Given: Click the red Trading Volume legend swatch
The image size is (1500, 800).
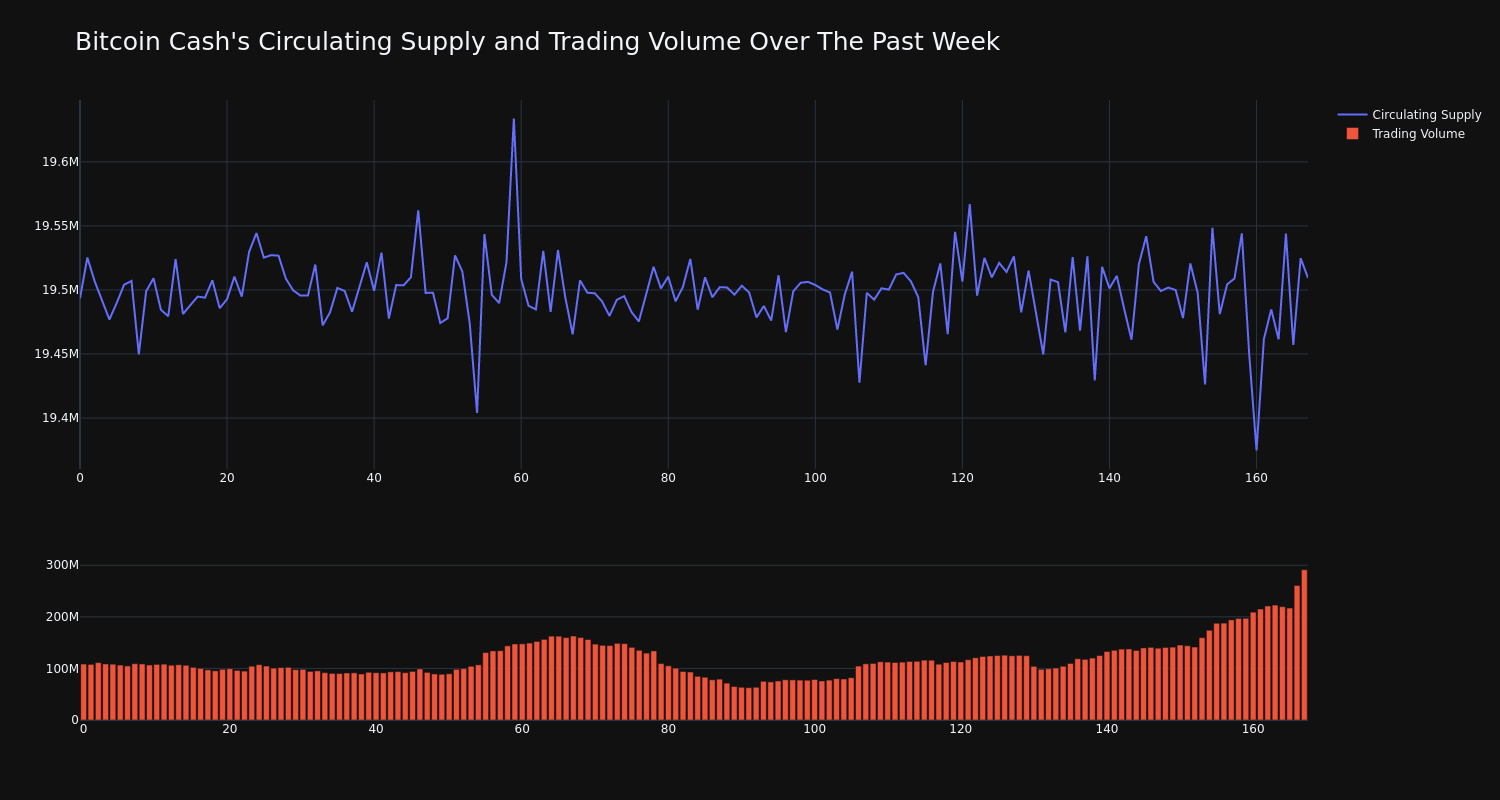Looking at the screenshot, I should coord(1352,134).
